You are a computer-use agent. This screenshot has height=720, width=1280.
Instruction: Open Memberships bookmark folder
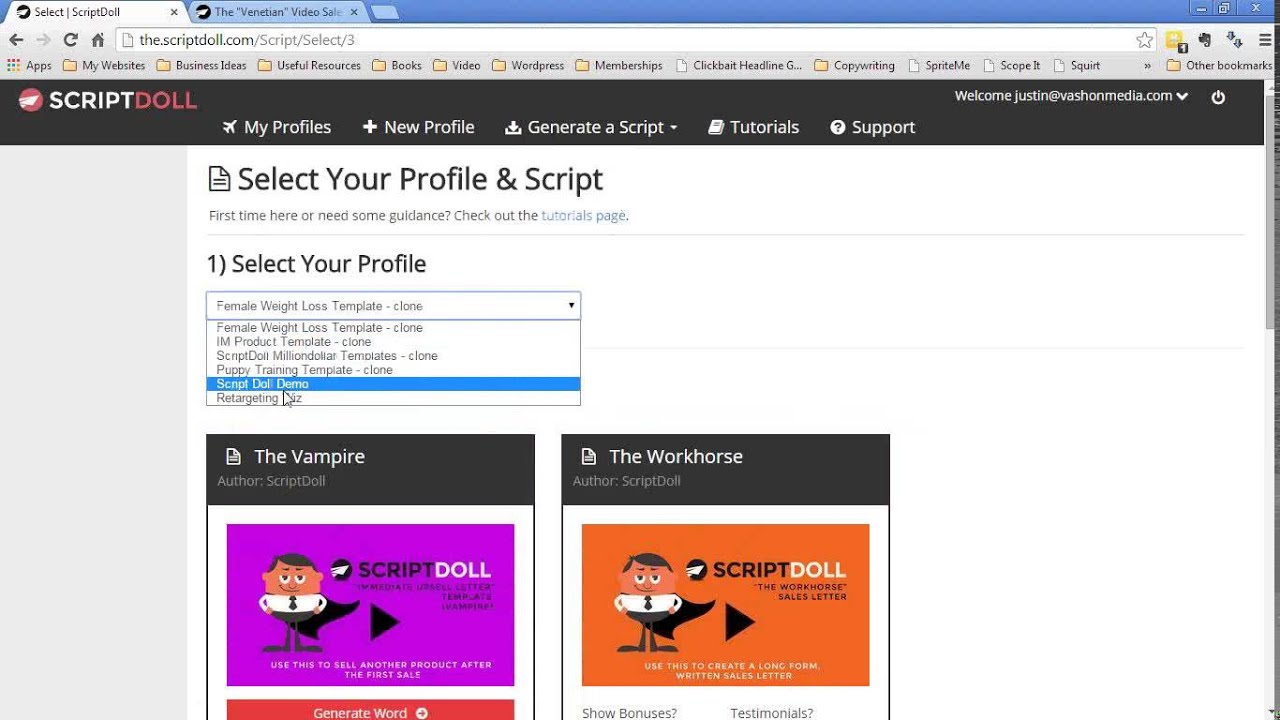pos(619,65)
